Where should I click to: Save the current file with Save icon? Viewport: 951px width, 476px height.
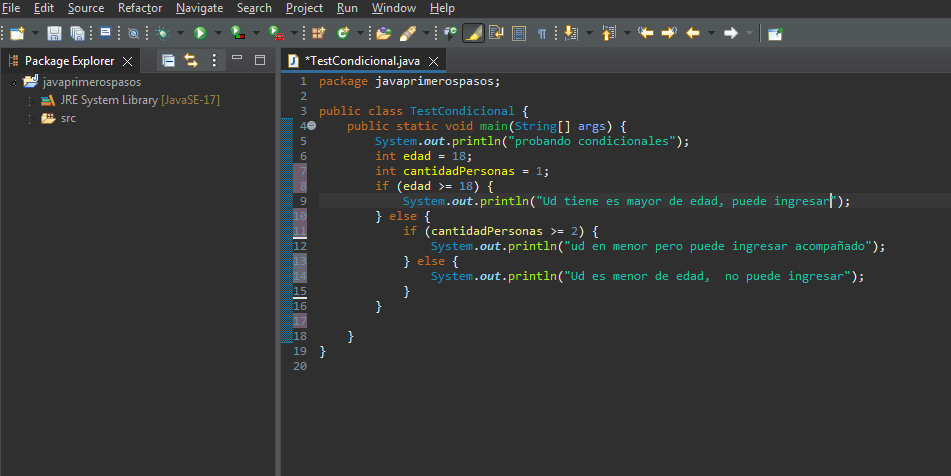coord(55,33)
